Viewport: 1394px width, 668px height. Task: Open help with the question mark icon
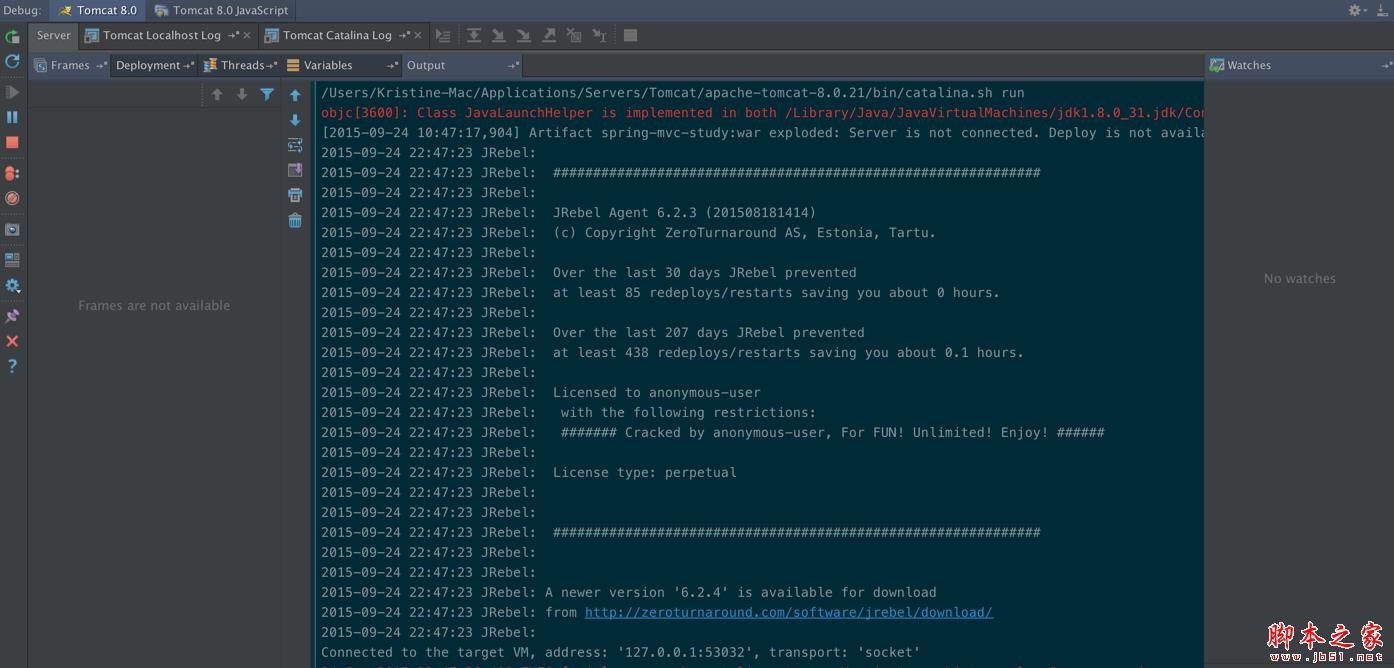point(12,366)
